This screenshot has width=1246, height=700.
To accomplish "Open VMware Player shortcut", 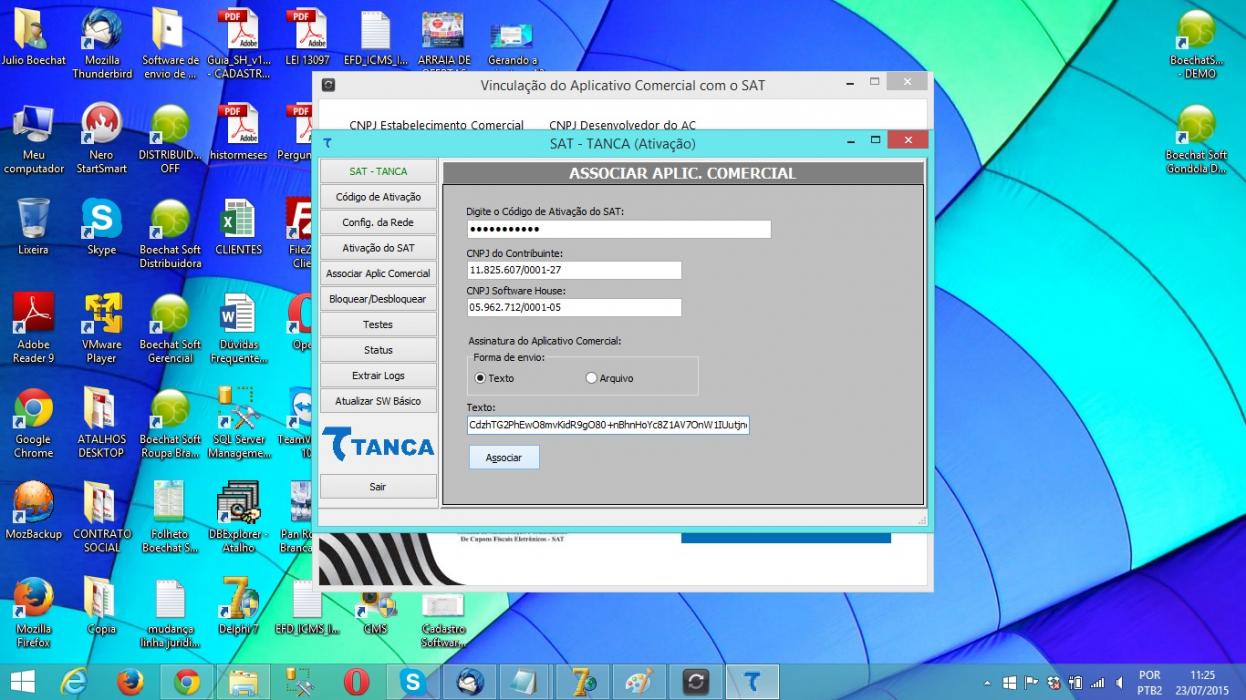I will 102,328.
